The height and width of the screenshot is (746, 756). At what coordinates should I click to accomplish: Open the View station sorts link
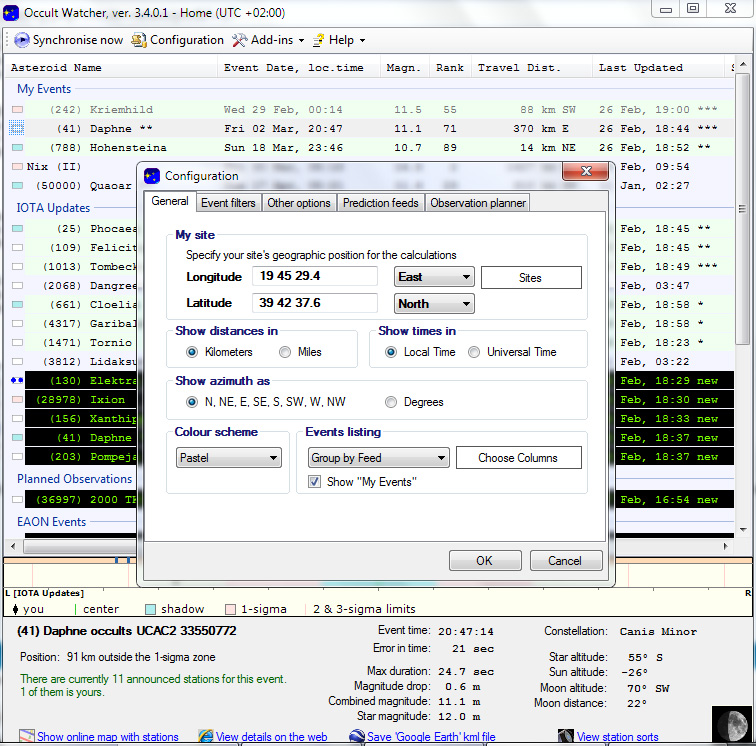pyautogui.click(x=618, y=737)
